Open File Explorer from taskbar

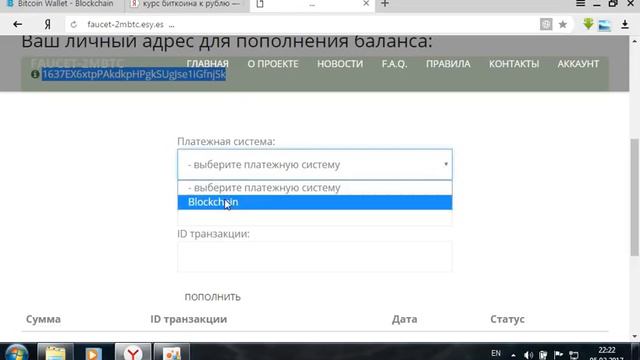tap(55, 352)
